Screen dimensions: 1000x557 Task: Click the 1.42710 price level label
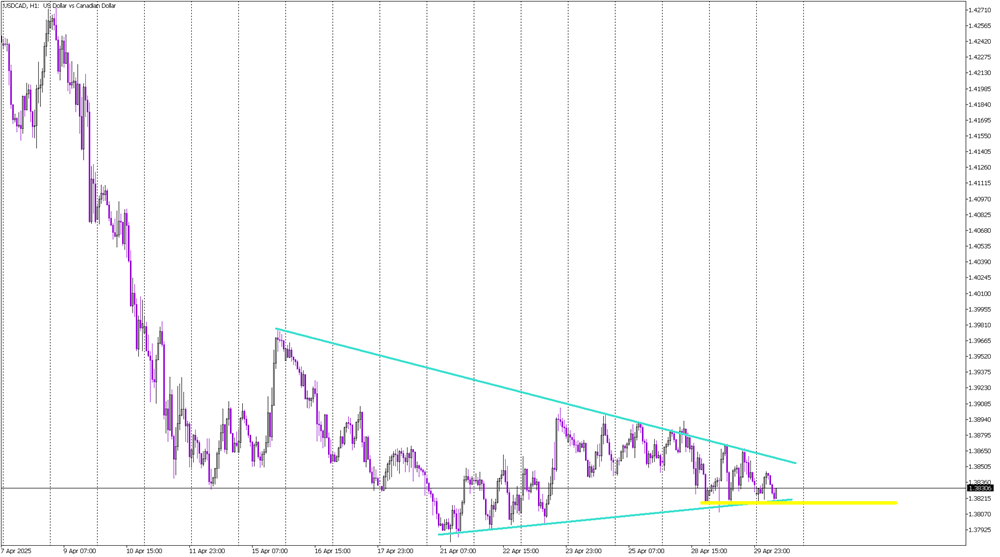(x=980, y=10)
